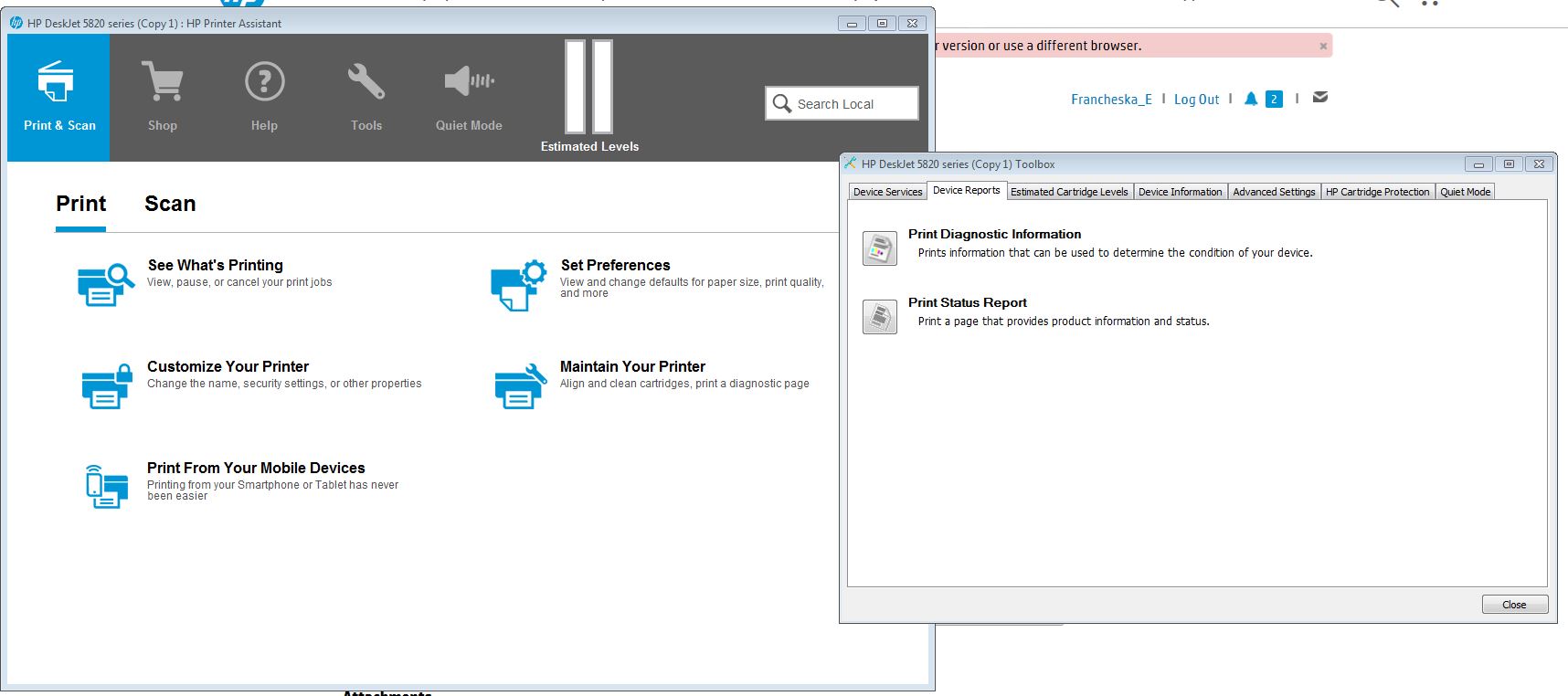Select the Device Reports tab

(966, 190)
